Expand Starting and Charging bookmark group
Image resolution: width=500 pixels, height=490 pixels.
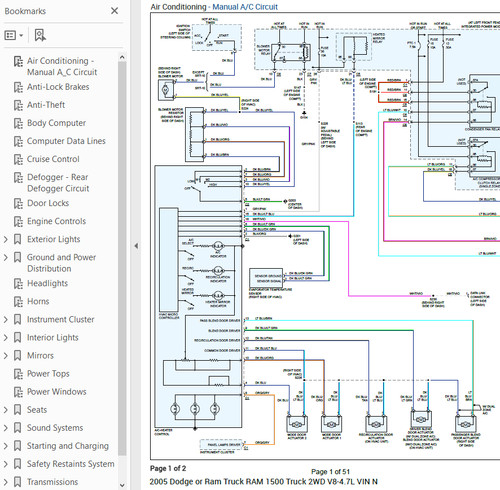(6, 446)
